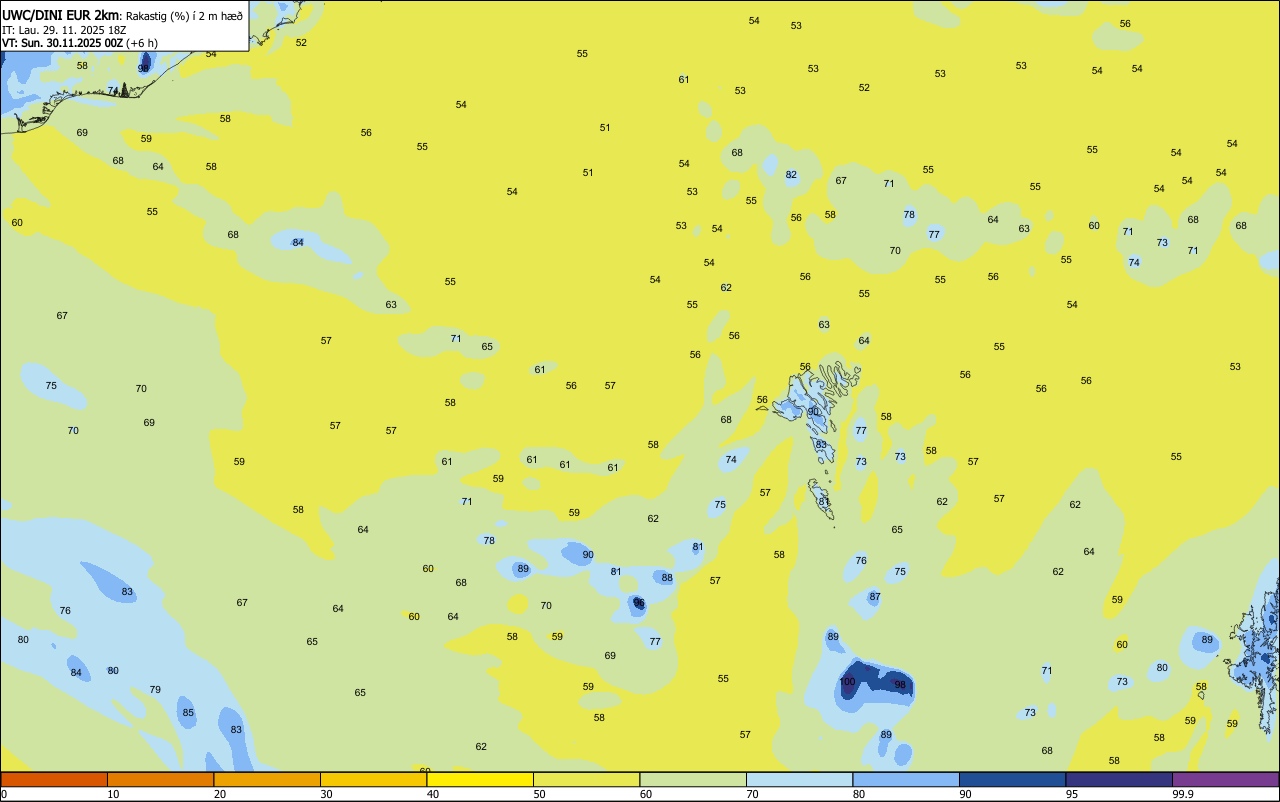1280x802 pixels.
Task: Click the '88' humidity value on the map
Action: (x=667, y=578)
